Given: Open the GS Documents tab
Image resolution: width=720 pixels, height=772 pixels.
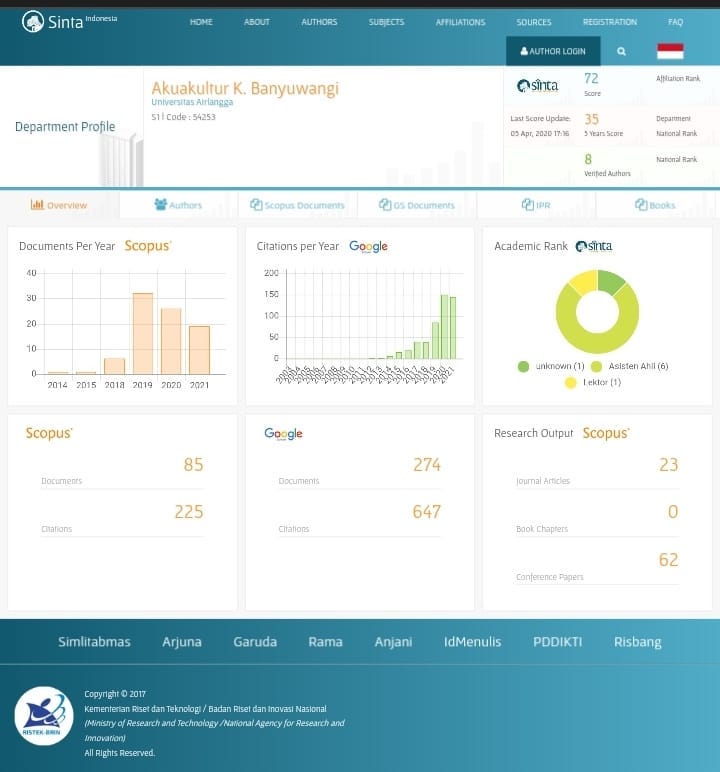Looking at the screenshot, I should click(x=416, y=205).
